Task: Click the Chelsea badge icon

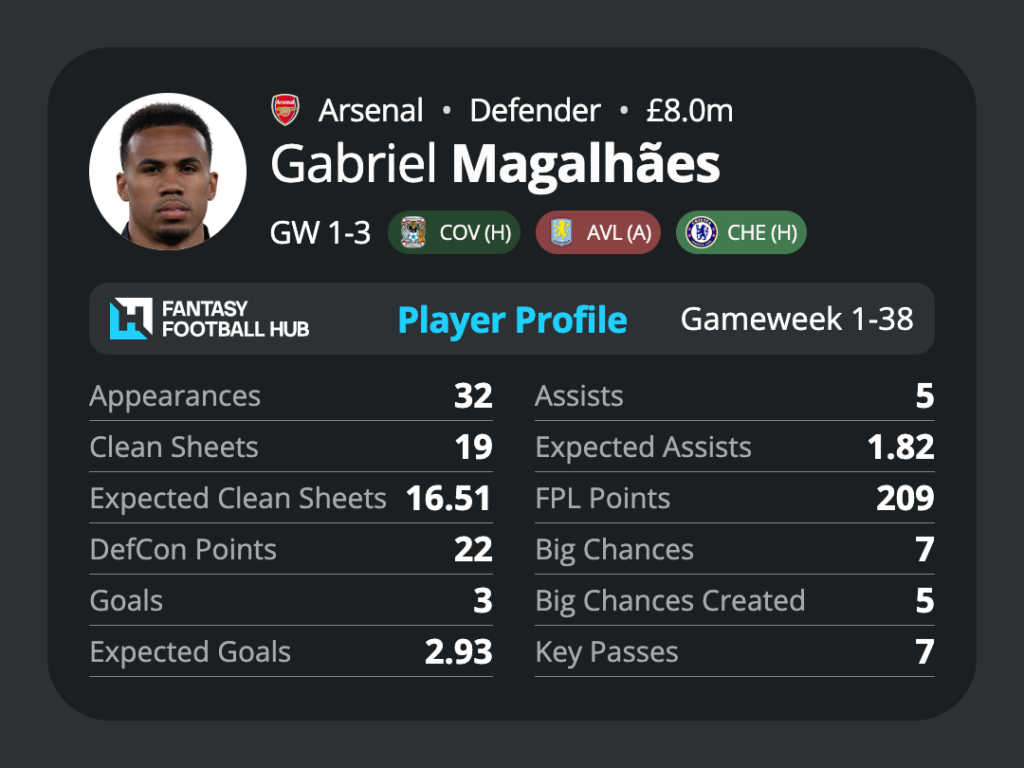Action: 701,232
